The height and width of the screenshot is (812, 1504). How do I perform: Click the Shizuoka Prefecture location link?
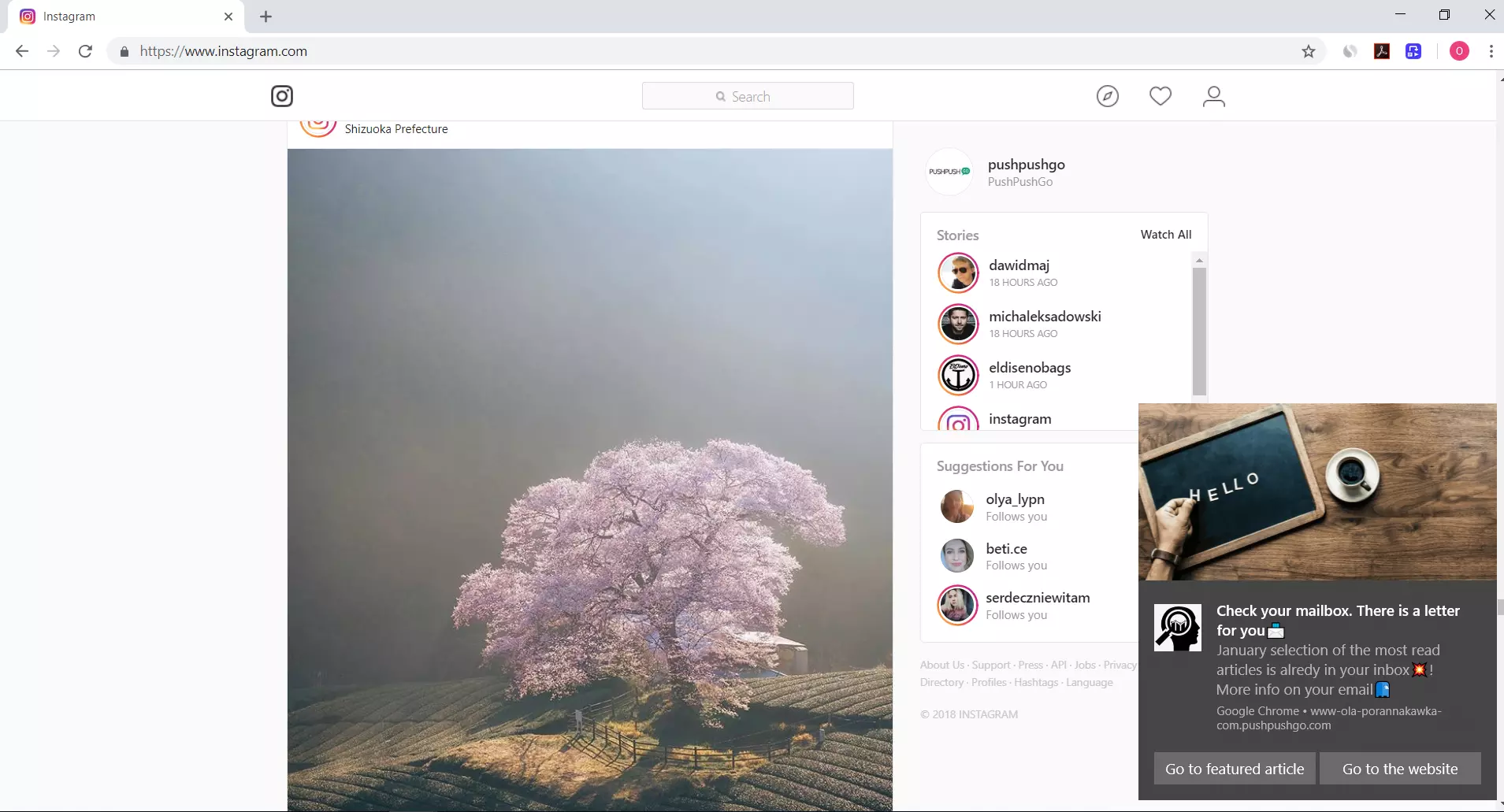click(396, 129)
